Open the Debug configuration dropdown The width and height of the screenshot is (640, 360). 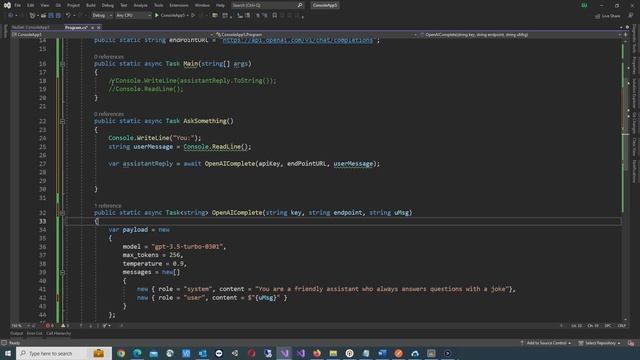102,16
